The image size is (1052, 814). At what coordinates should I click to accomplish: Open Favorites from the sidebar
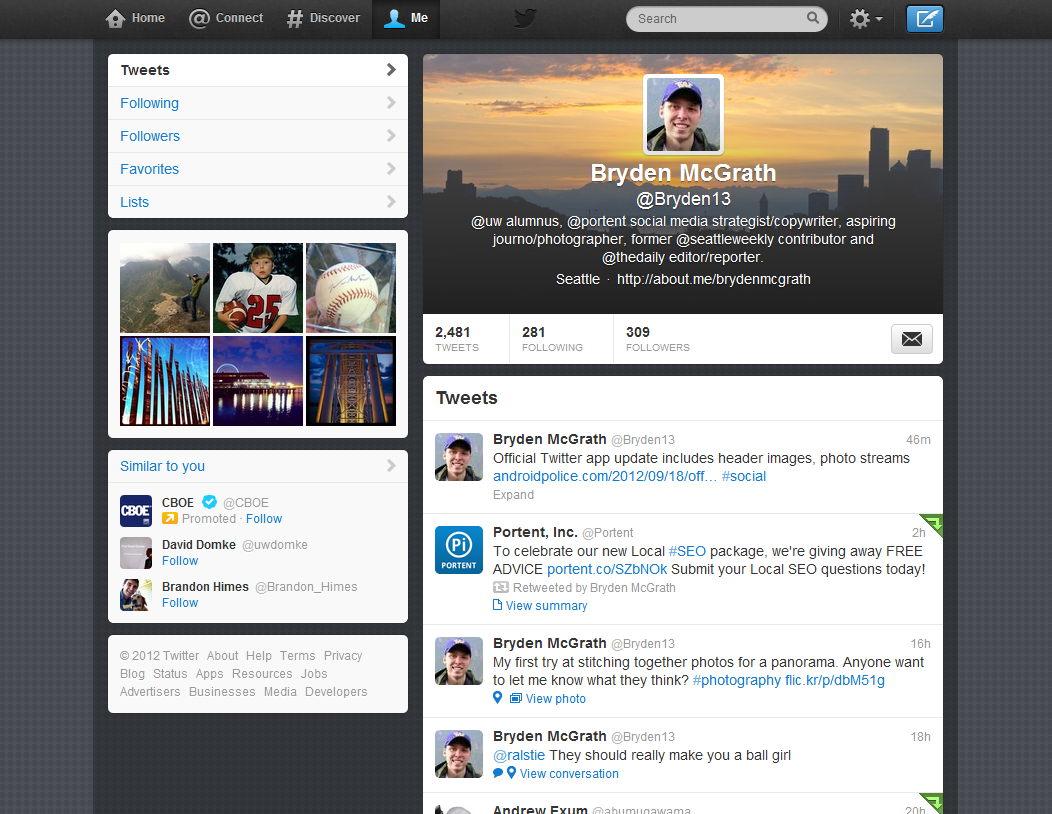coord(151,169)
